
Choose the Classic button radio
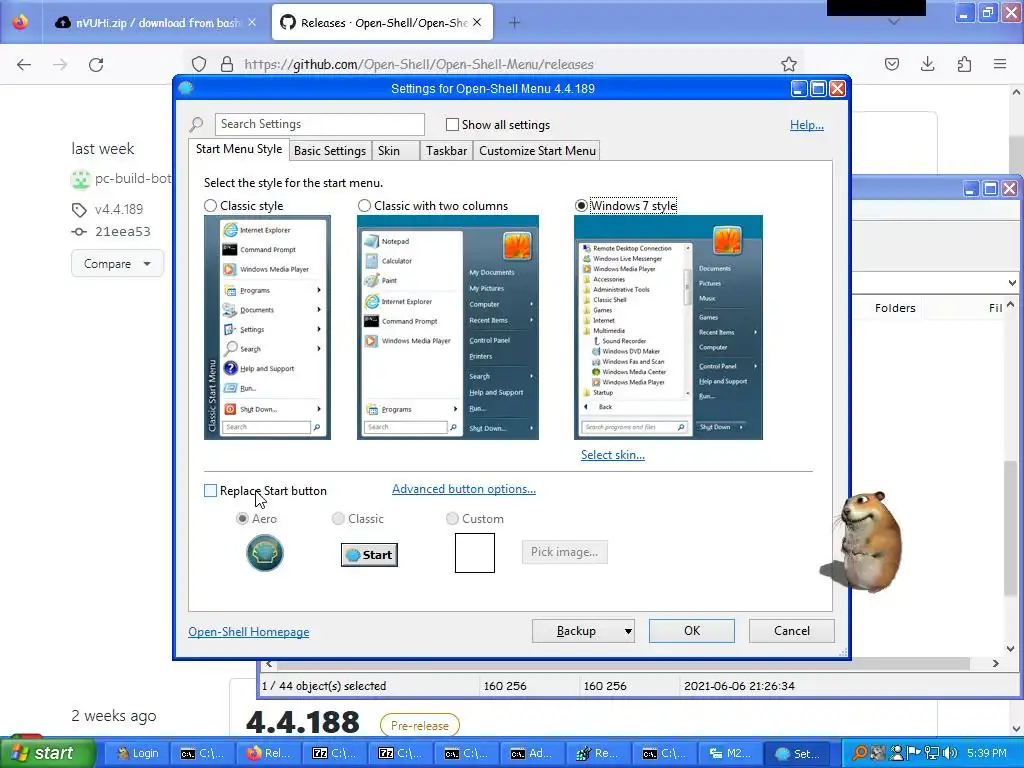pyautogui.click(x=338, y=519)
